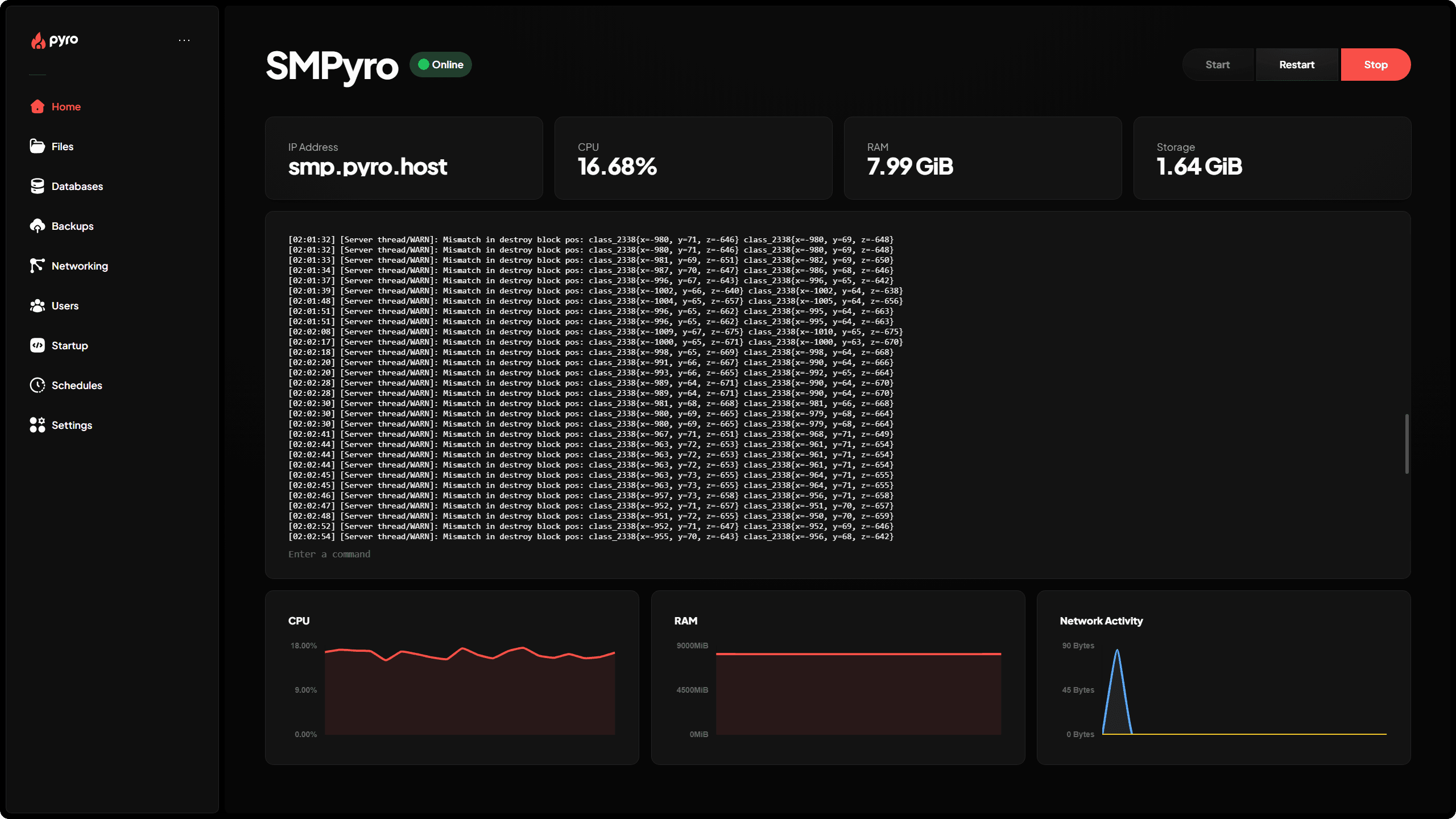This screenshot has height=819, width=1456.
Task: Click the Schedules clock icon
Action: (x=38, y=385)
